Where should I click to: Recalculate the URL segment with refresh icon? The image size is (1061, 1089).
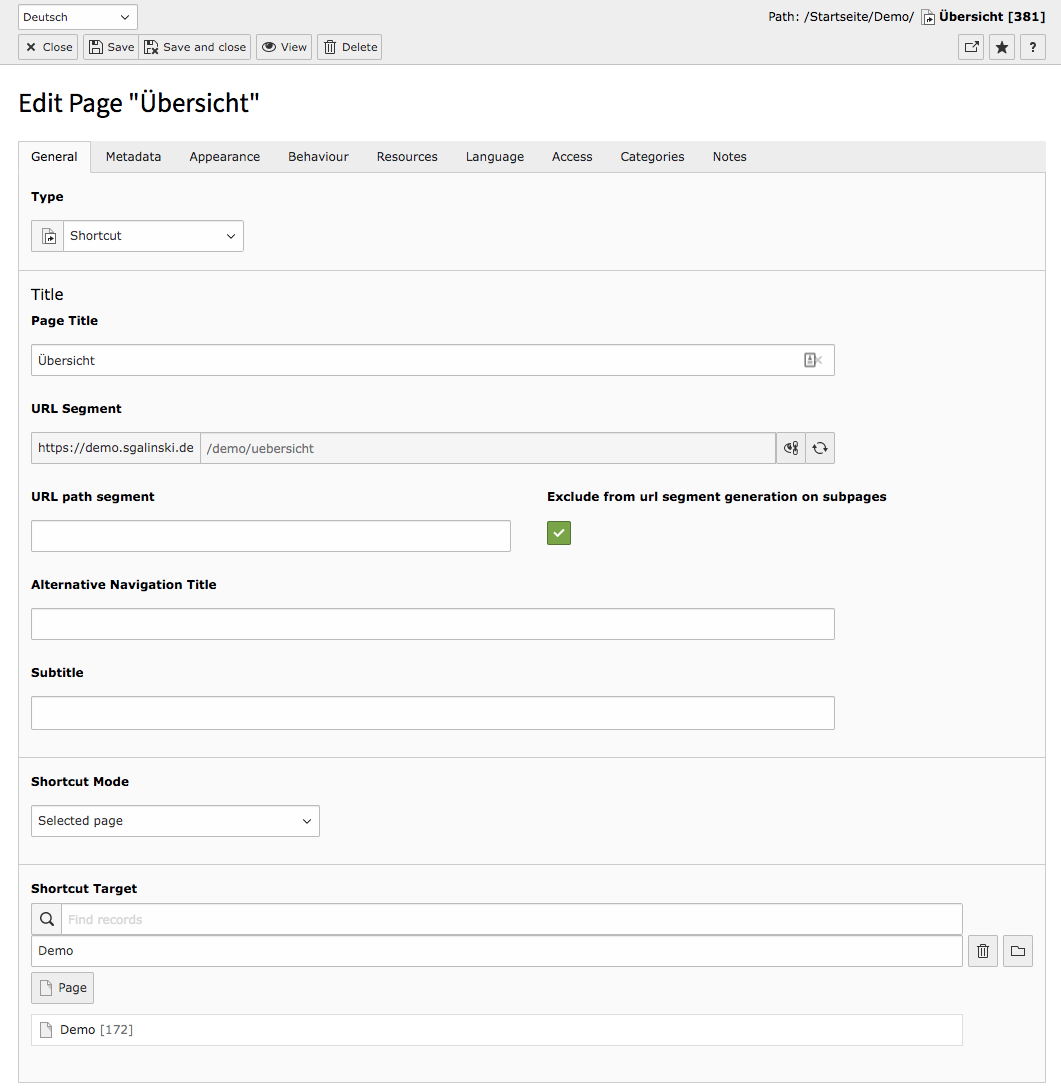[820, 448]
